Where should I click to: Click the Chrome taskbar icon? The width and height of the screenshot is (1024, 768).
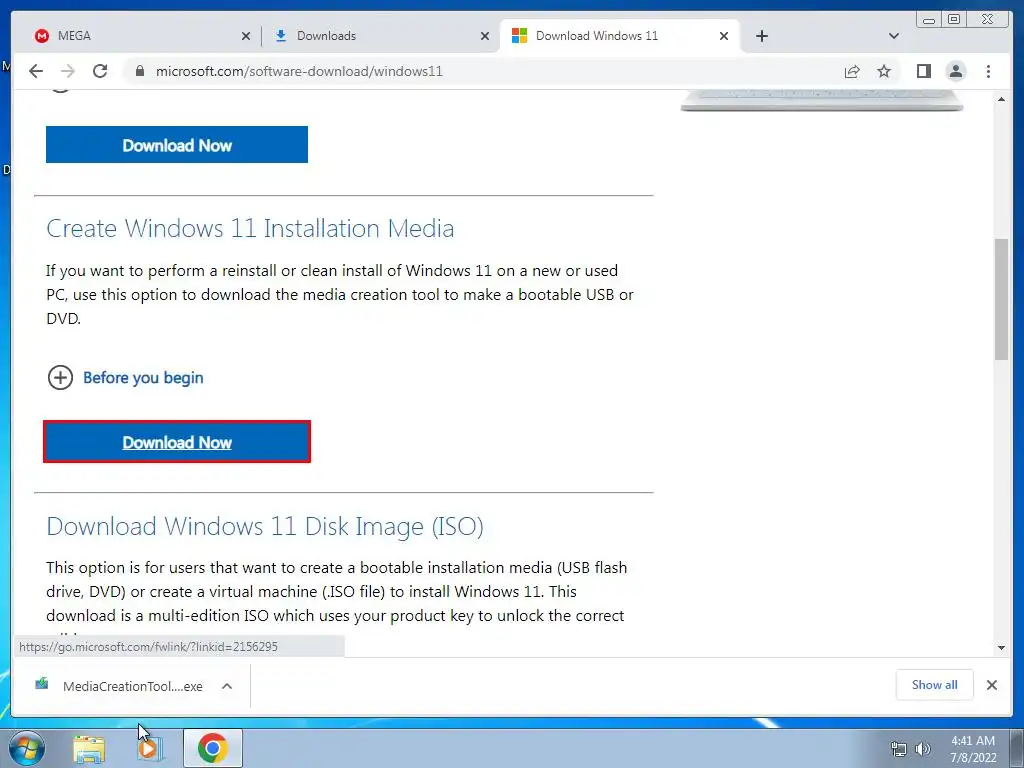pos(212,748)
